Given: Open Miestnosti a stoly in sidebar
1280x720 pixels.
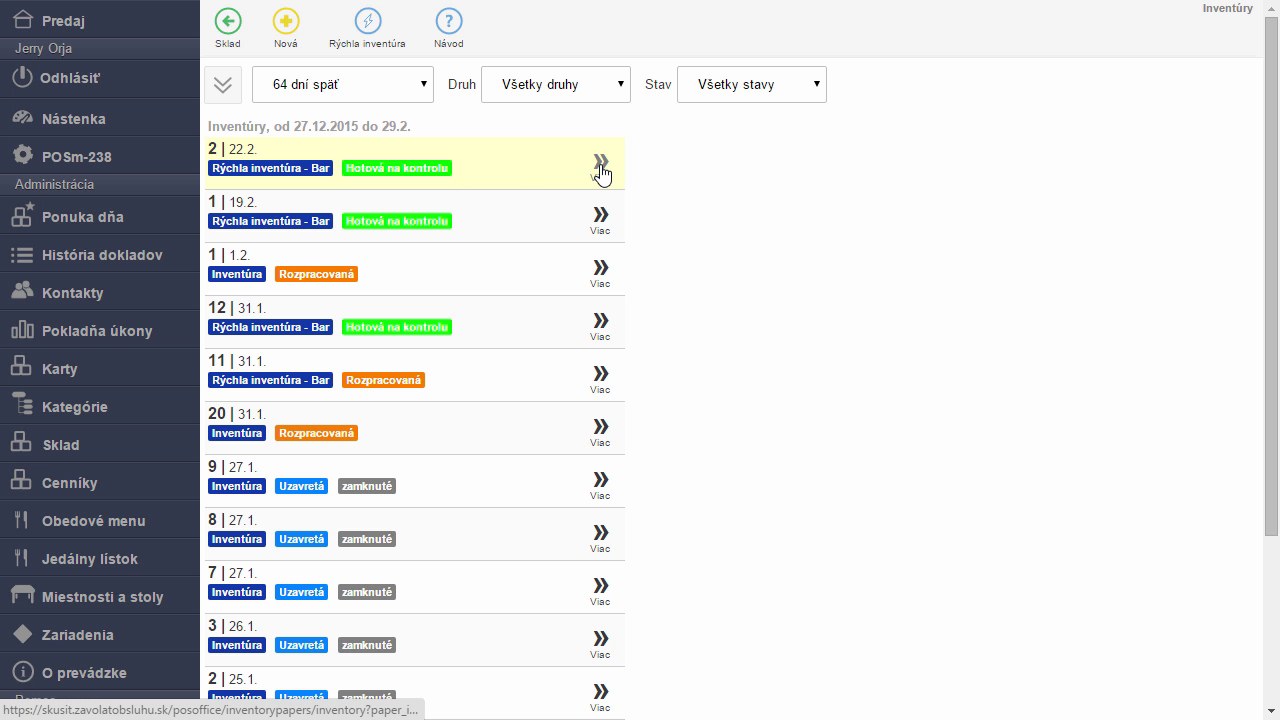Looking at the screenshot, I should 100,596.
